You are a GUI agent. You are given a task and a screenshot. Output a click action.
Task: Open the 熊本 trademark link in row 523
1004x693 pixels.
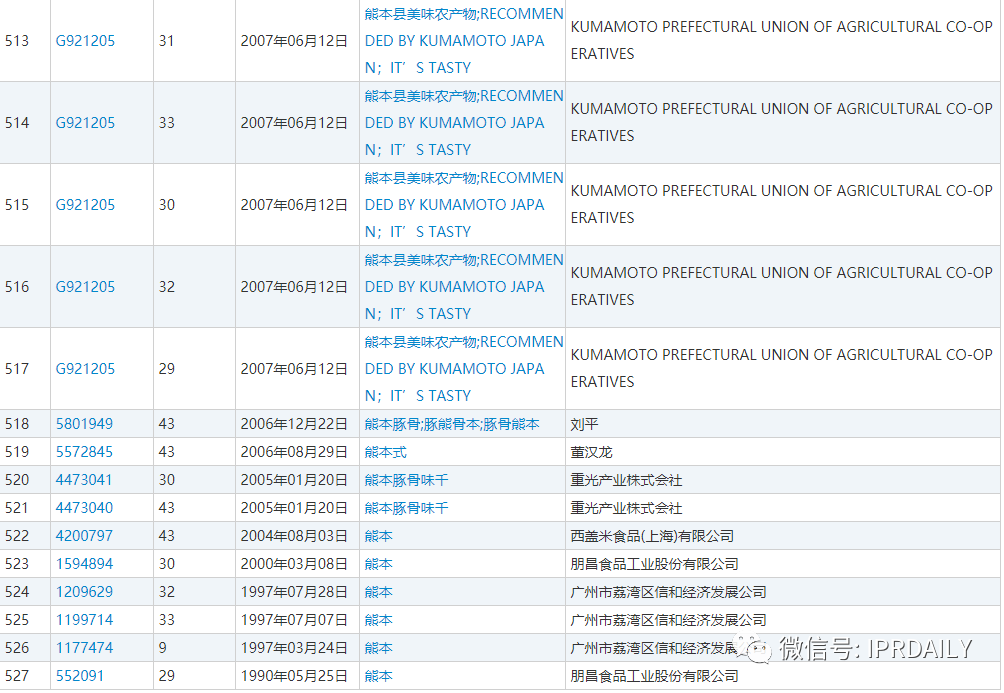[378, 564]
